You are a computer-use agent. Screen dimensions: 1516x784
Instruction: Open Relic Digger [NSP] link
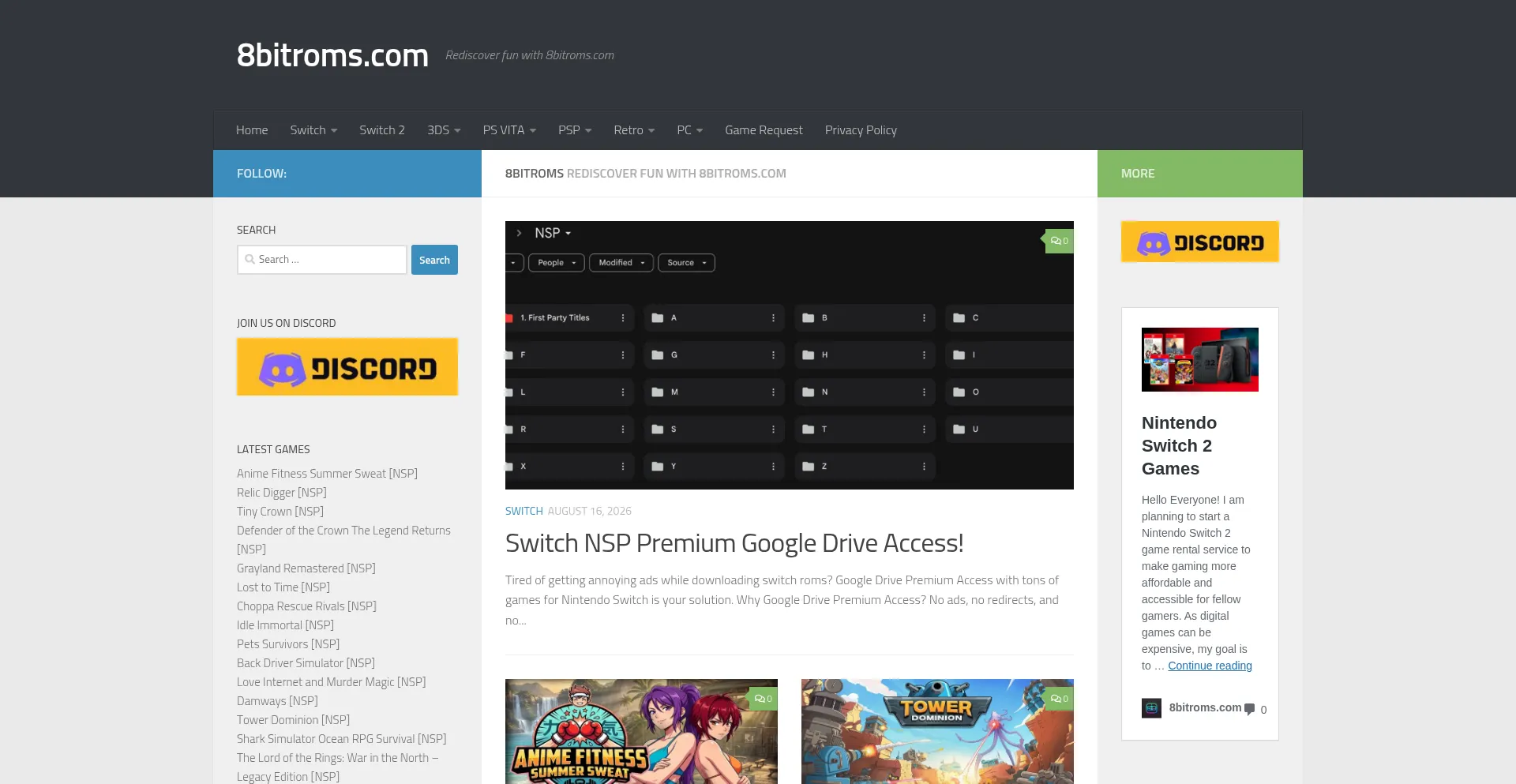[282, 493]
